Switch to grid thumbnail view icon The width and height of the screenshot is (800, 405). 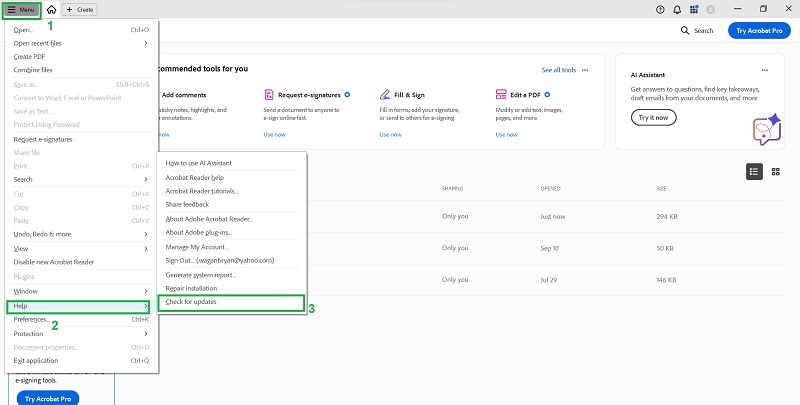click(776, 172)
